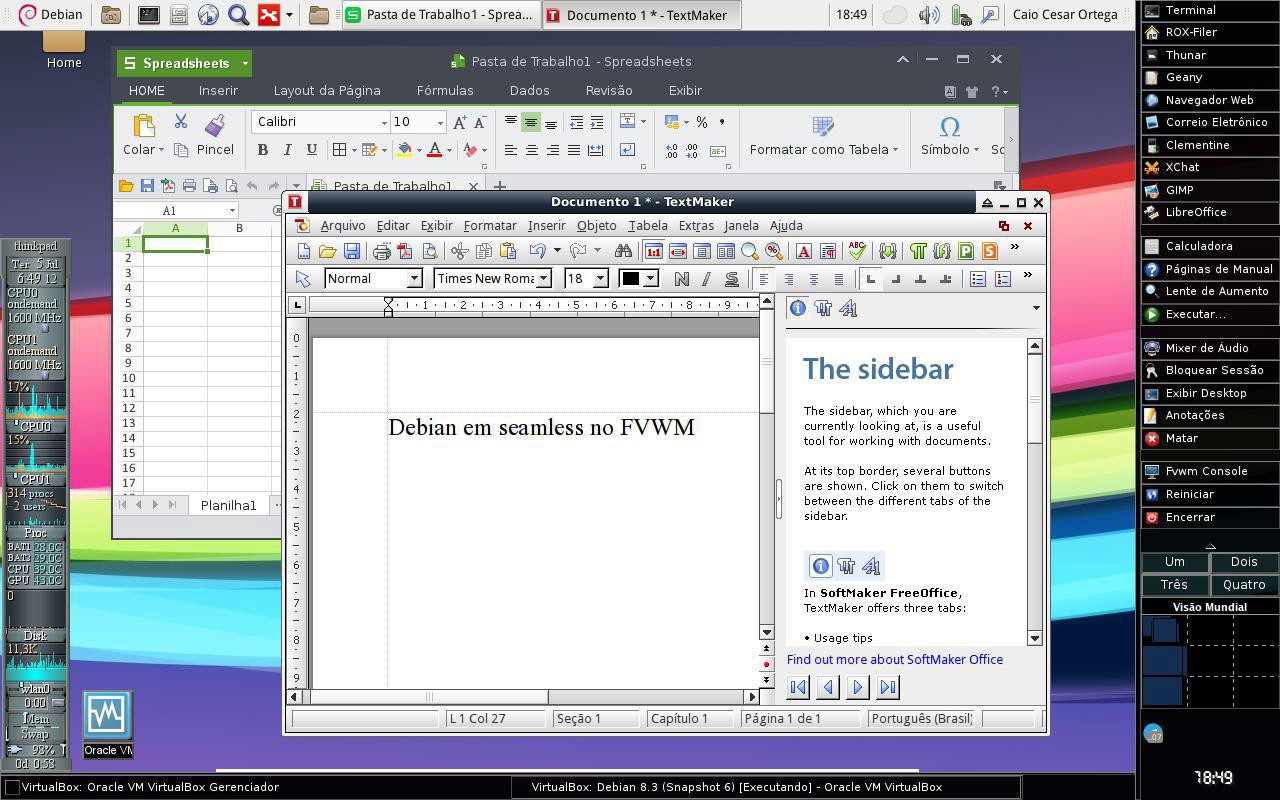Expand the font size 18 dropdown

click(600, 279)
